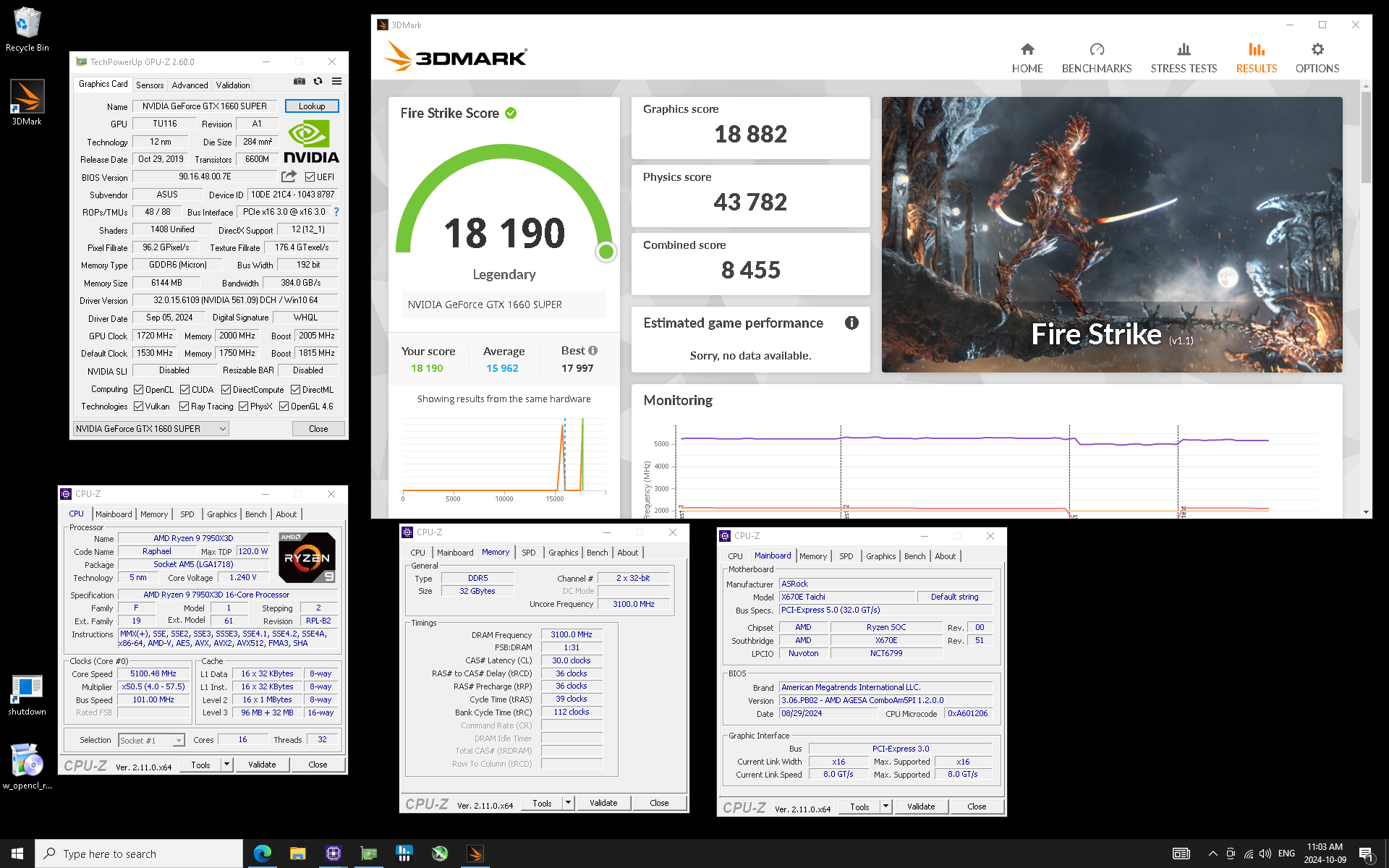
Task: Open File Explorer from taskbar
Action: click(x=297, y=854)
